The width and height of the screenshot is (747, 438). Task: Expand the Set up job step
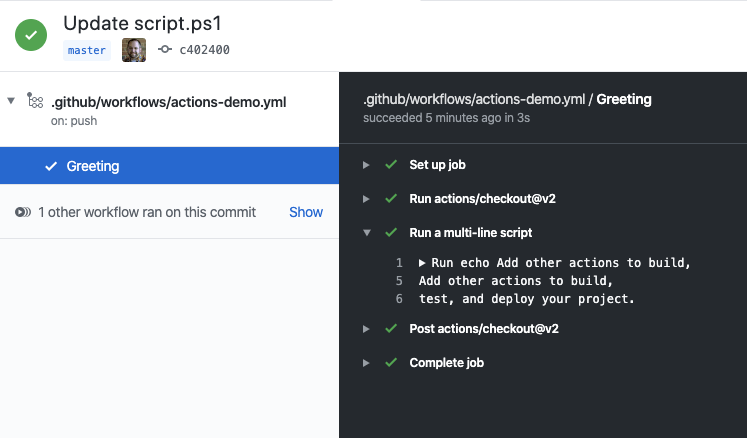click(366, 164)
